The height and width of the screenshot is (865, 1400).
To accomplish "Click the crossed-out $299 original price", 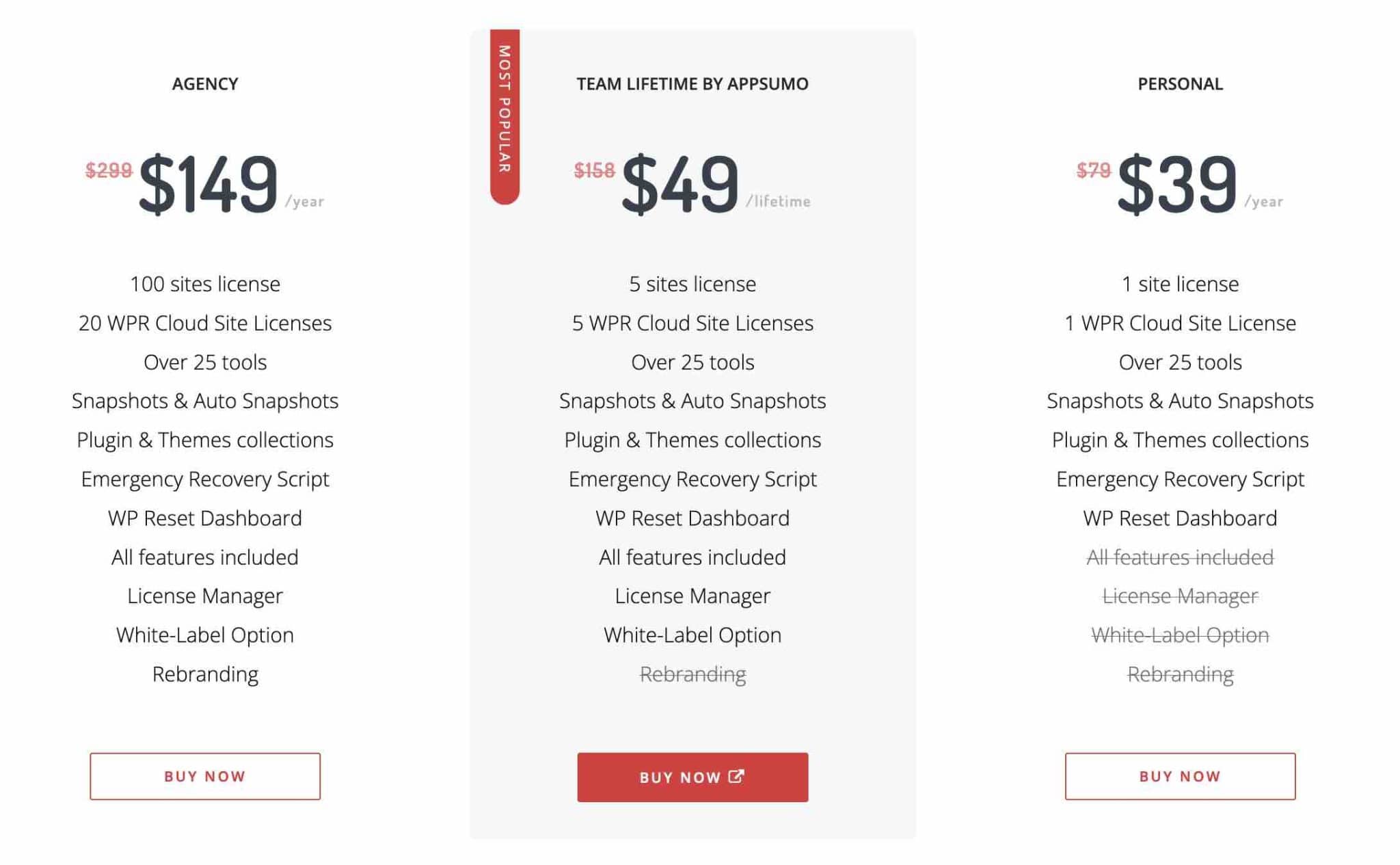I will pos(109,170).
